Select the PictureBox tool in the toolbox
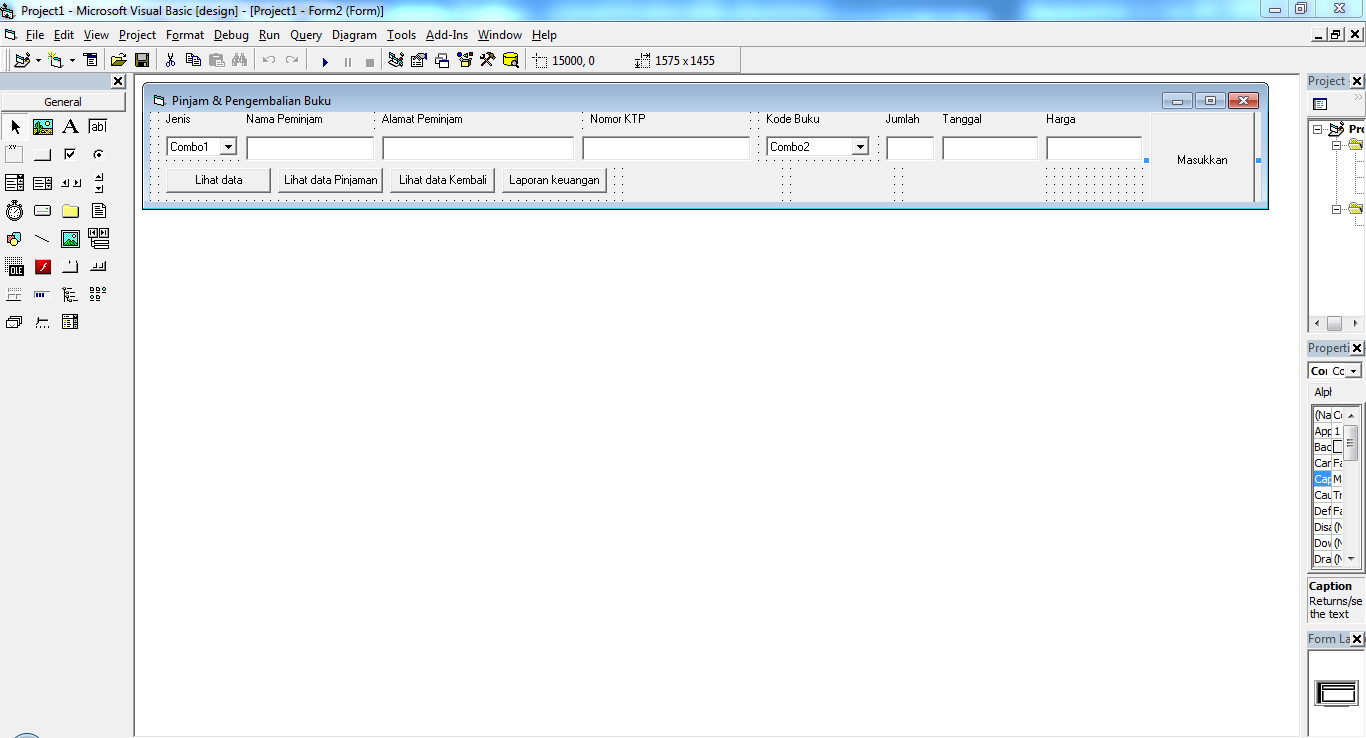Viewport: 1366px width, 738px height. [42, 127]
